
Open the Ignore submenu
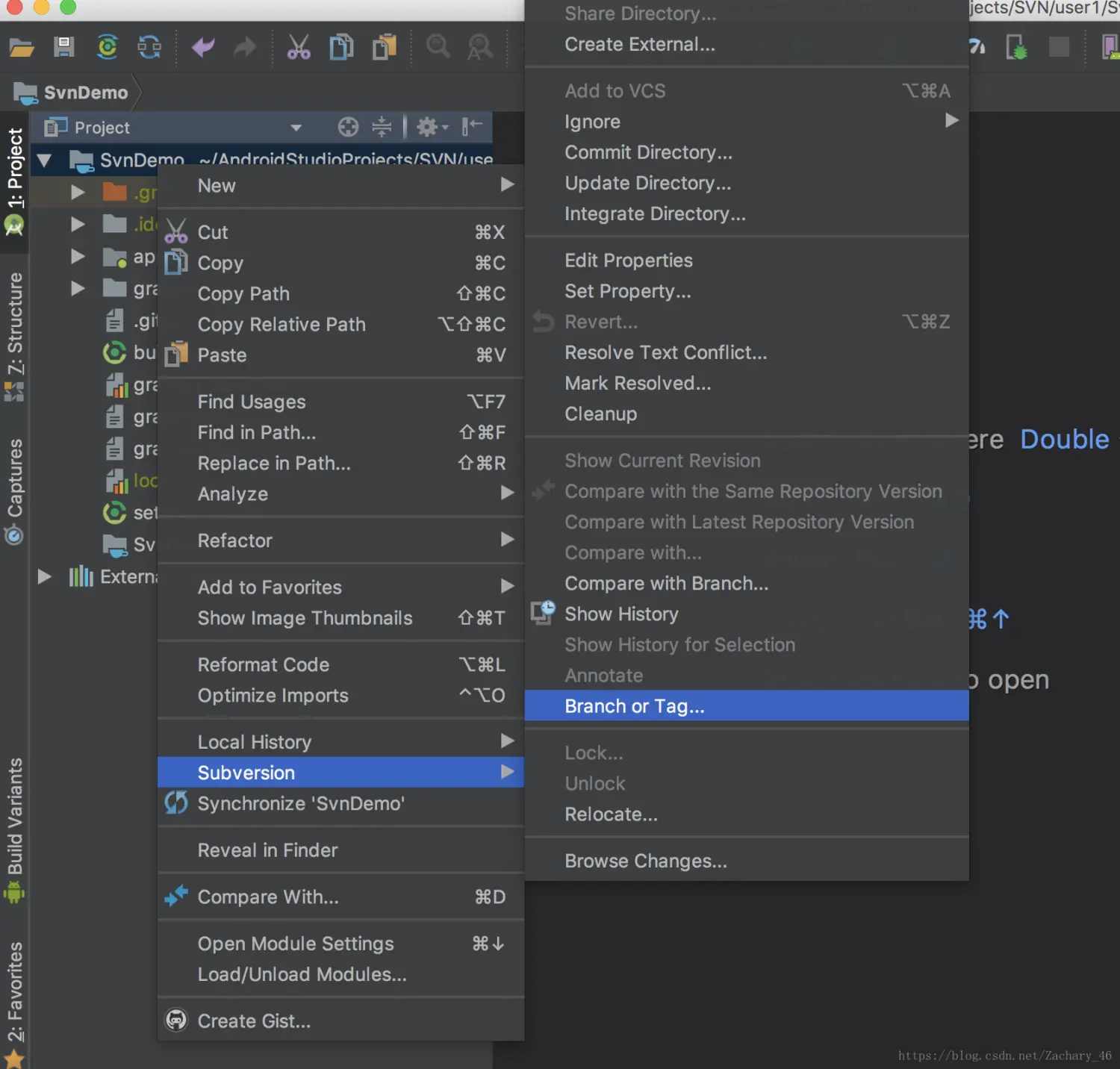tap(747, 121)
